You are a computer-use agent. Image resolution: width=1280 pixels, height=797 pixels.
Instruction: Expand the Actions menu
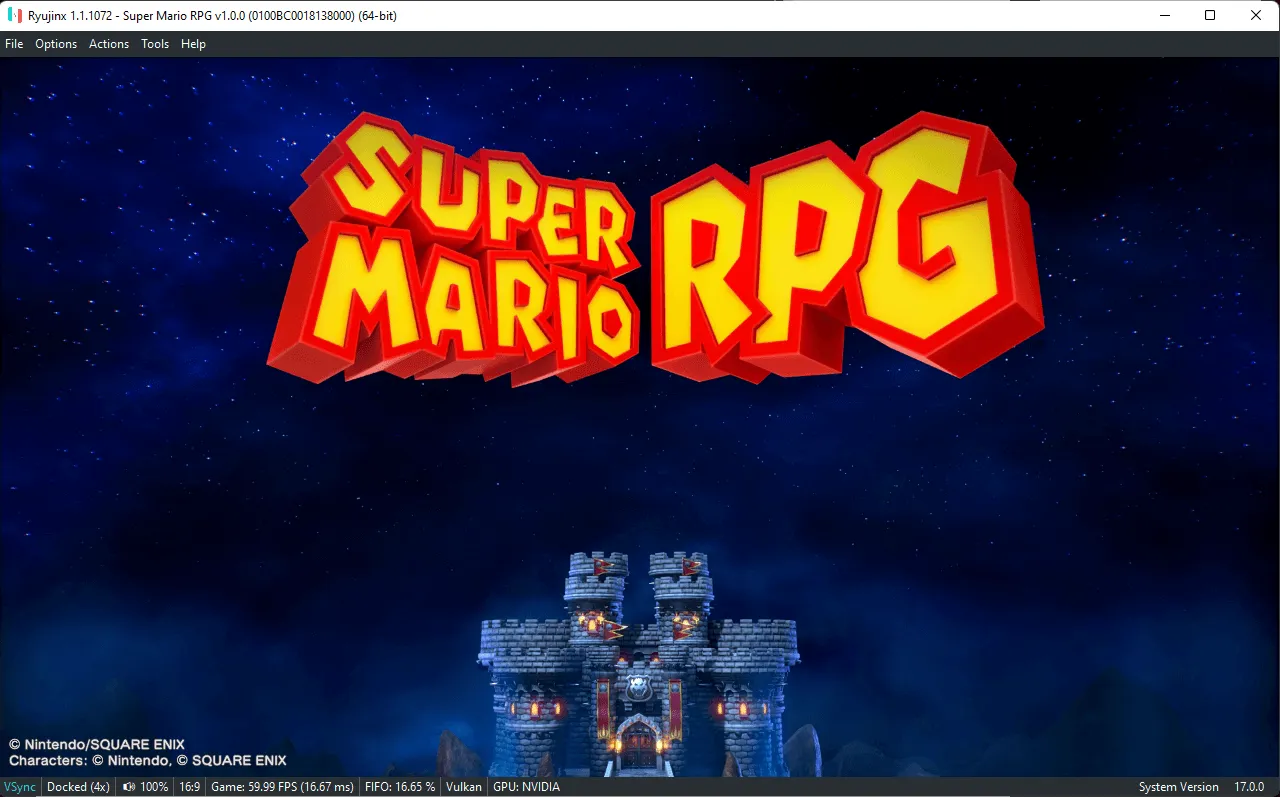coord(109,44)
